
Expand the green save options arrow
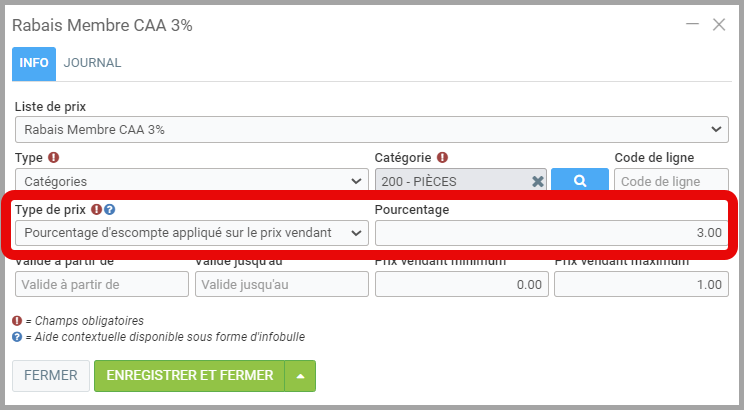point(300,376)
